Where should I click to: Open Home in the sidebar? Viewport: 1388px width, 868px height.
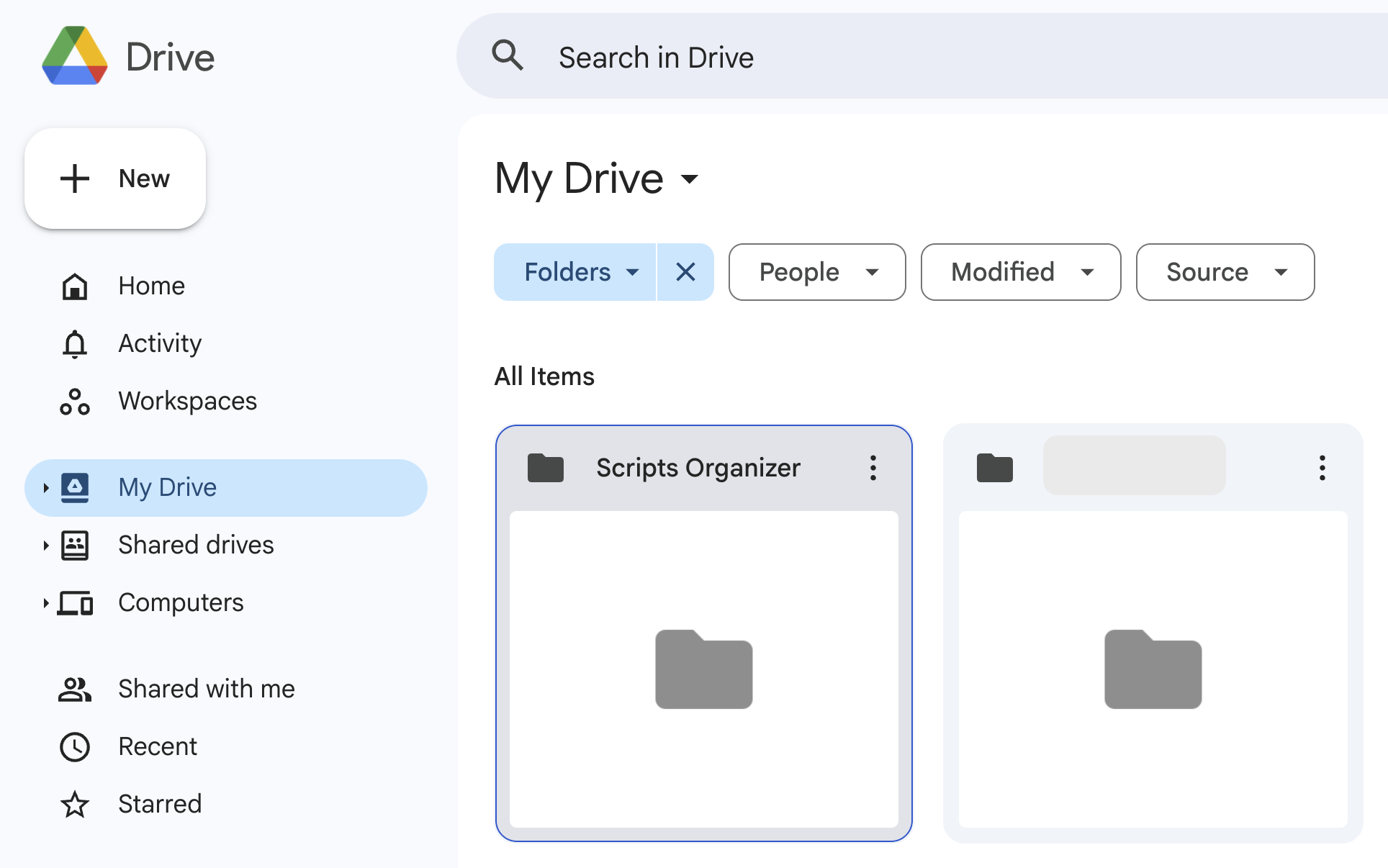[225, 286]
